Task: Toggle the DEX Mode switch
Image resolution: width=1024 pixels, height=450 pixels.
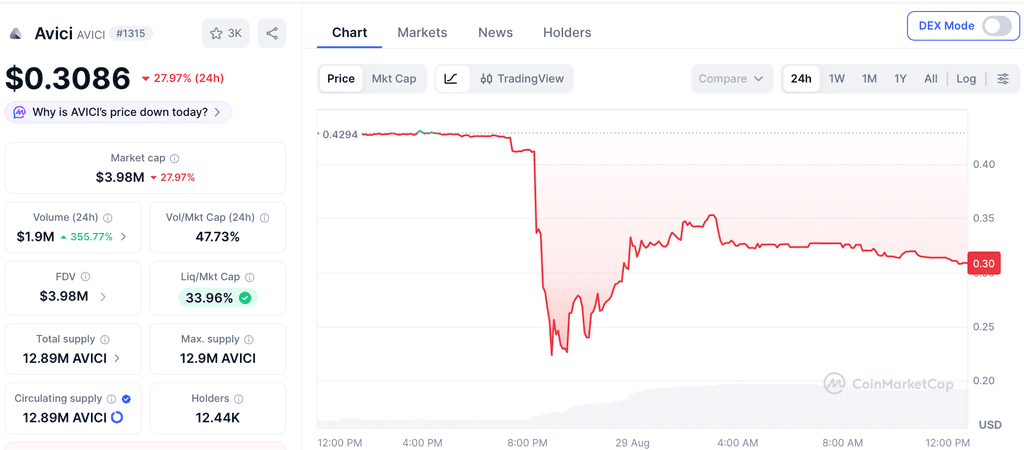Action: tap(997, 26)
